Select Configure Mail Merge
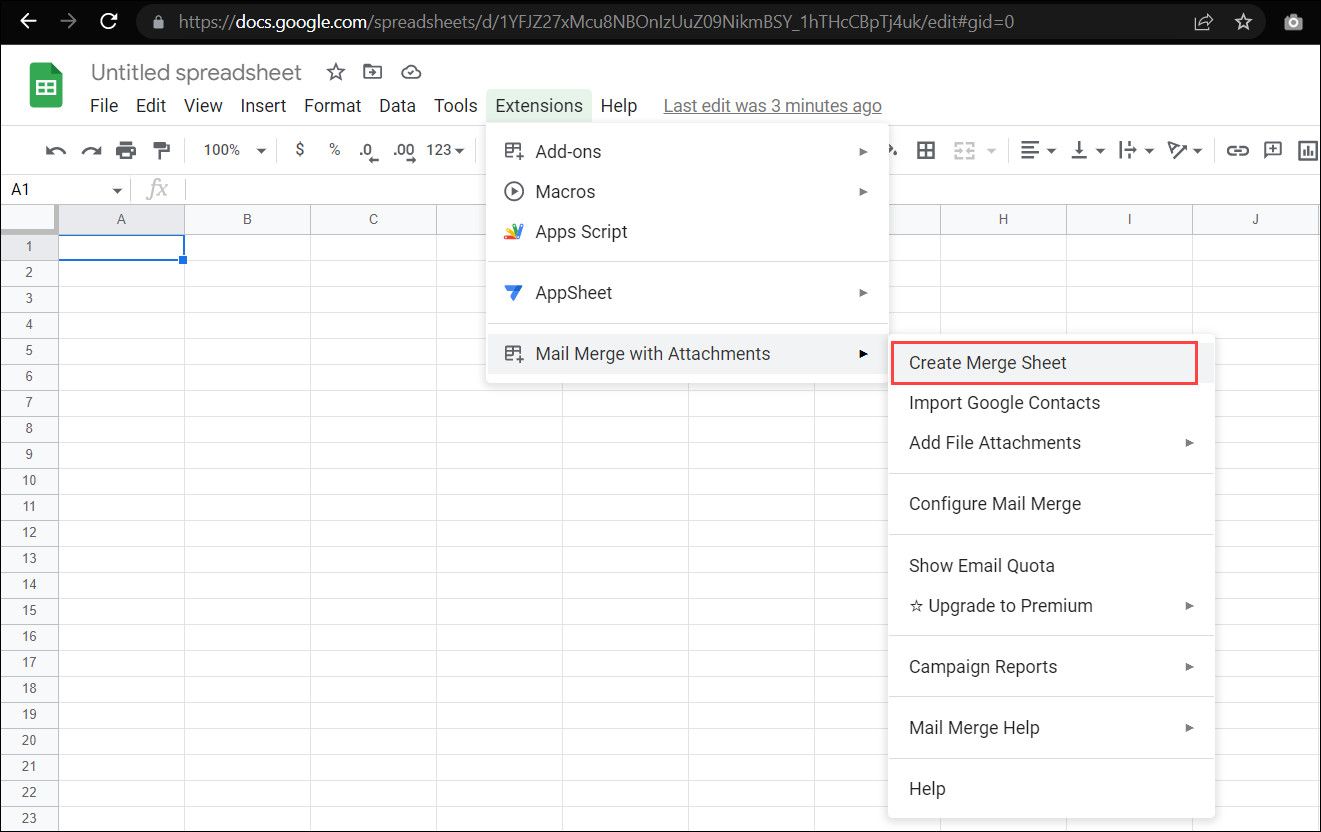 pos(994,504)
